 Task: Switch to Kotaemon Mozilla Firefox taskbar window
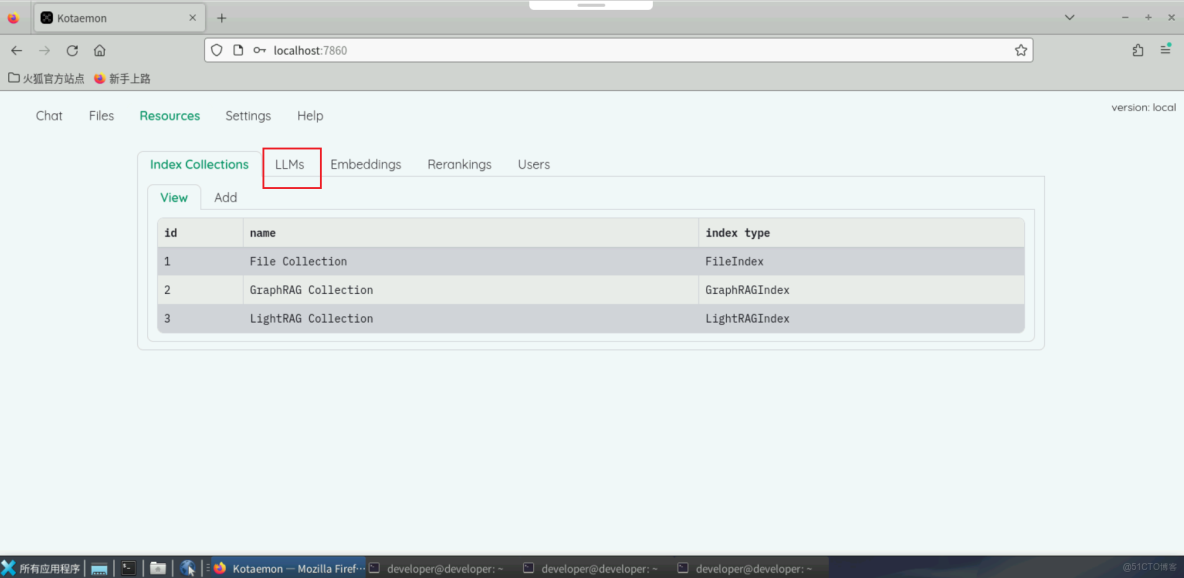click(289, 568)
